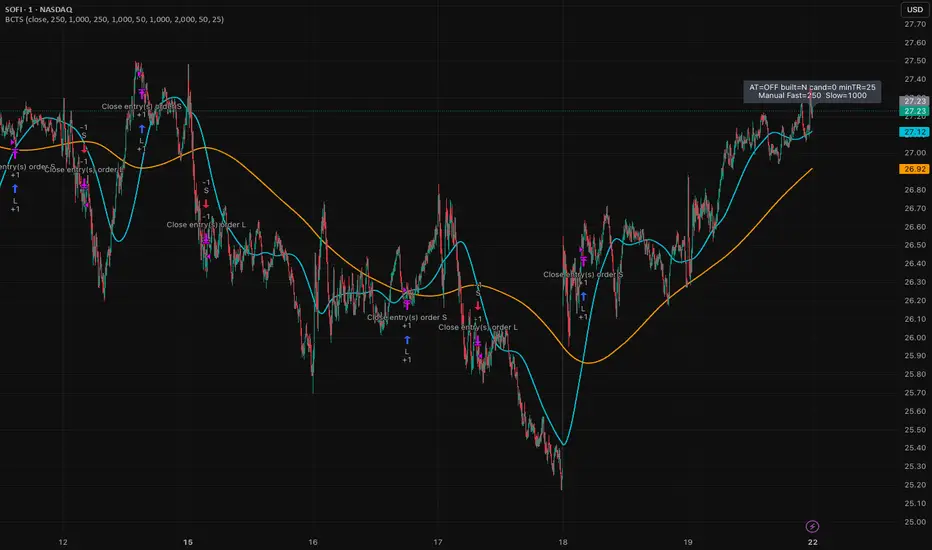
Task: Click date label 16 on time axis
Action: pos(313,542)
